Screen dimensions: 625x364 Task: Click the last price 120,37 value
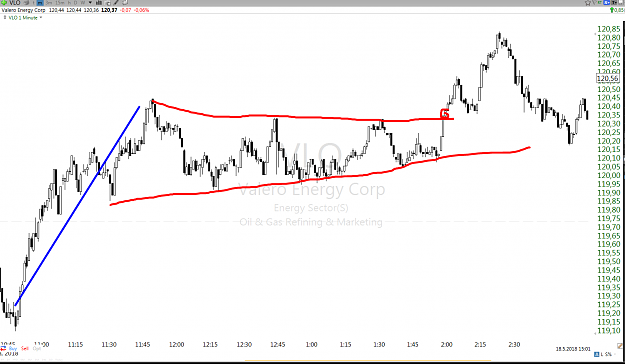[x=109, y=10]
